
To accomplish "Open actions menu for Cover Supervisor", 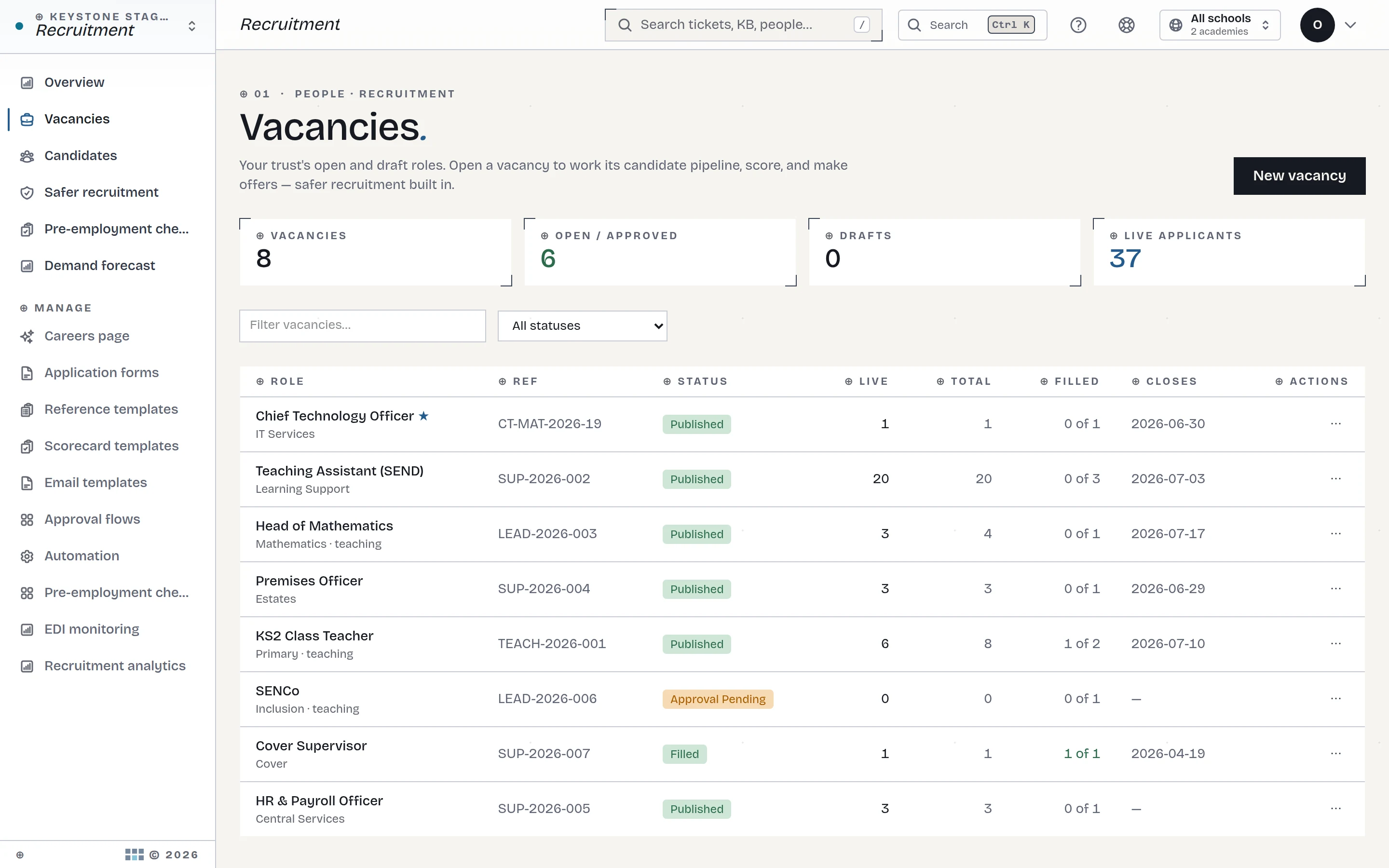I will coord(1335,754).
